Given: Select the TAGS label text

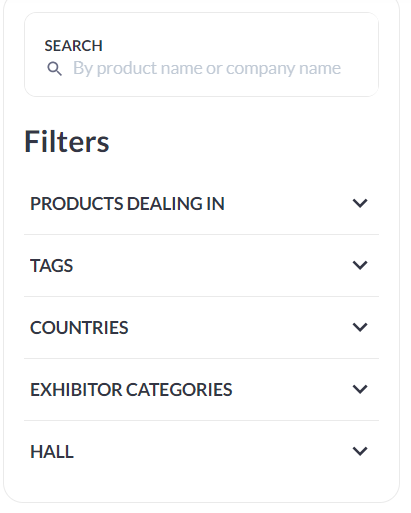Looking at the screenshot, I should [52, 266].
